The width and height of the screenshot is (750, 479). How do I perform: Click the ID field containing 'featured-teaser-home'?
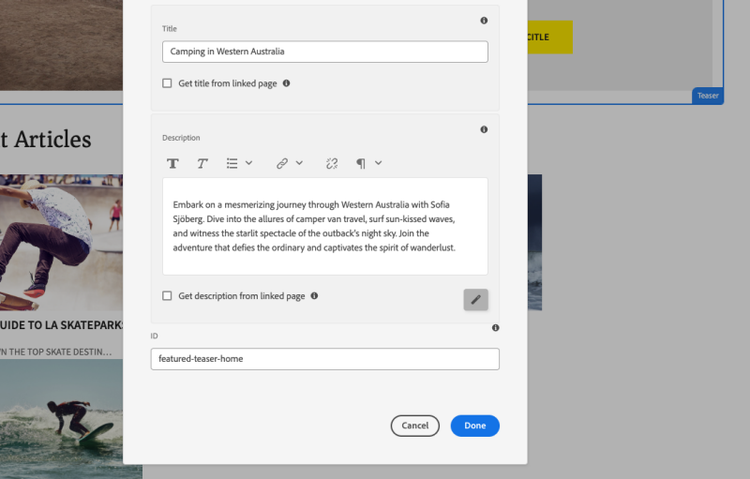coord(325,359)
